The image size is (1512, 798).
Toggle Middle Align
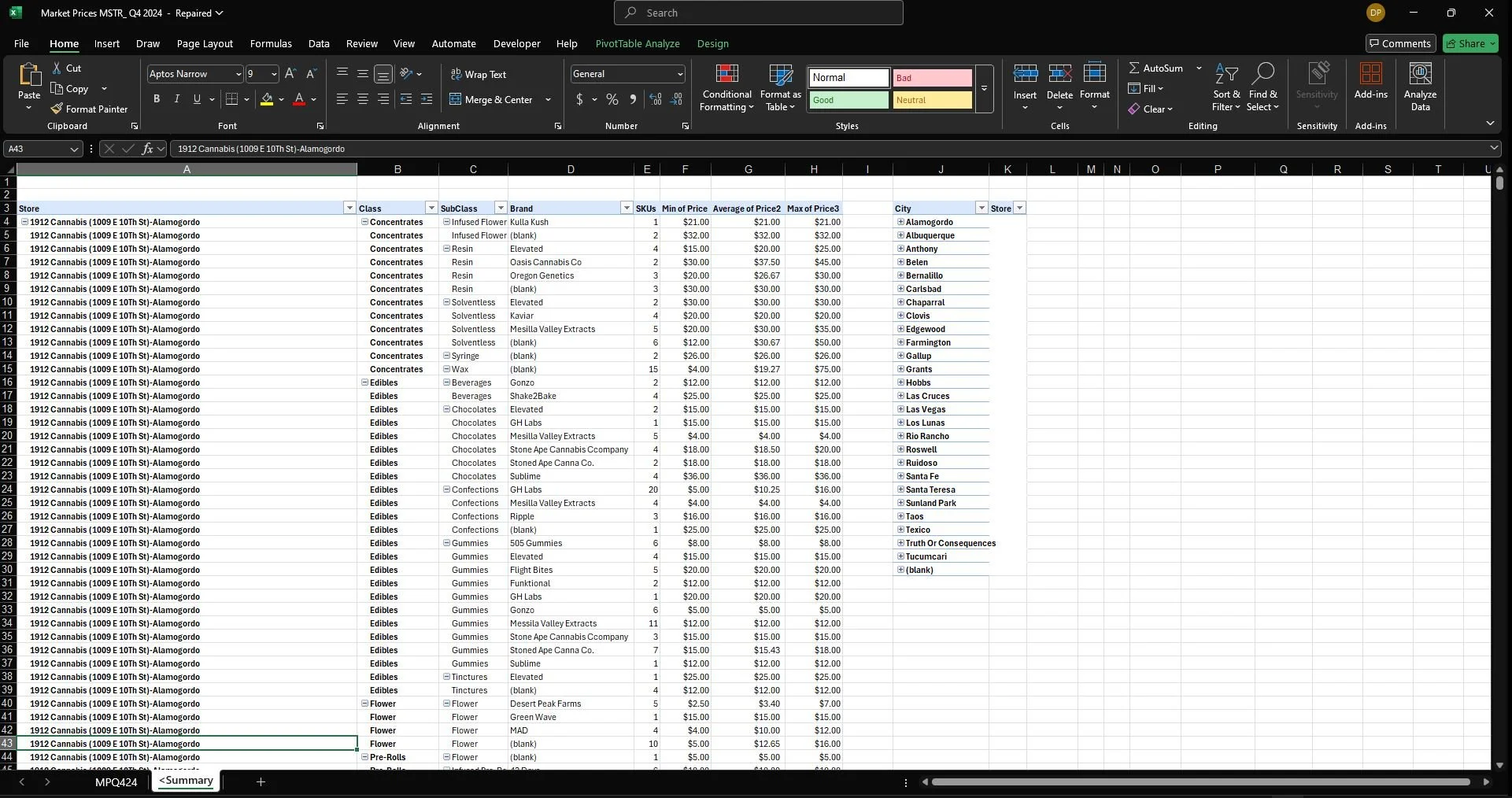coord(363,73)
